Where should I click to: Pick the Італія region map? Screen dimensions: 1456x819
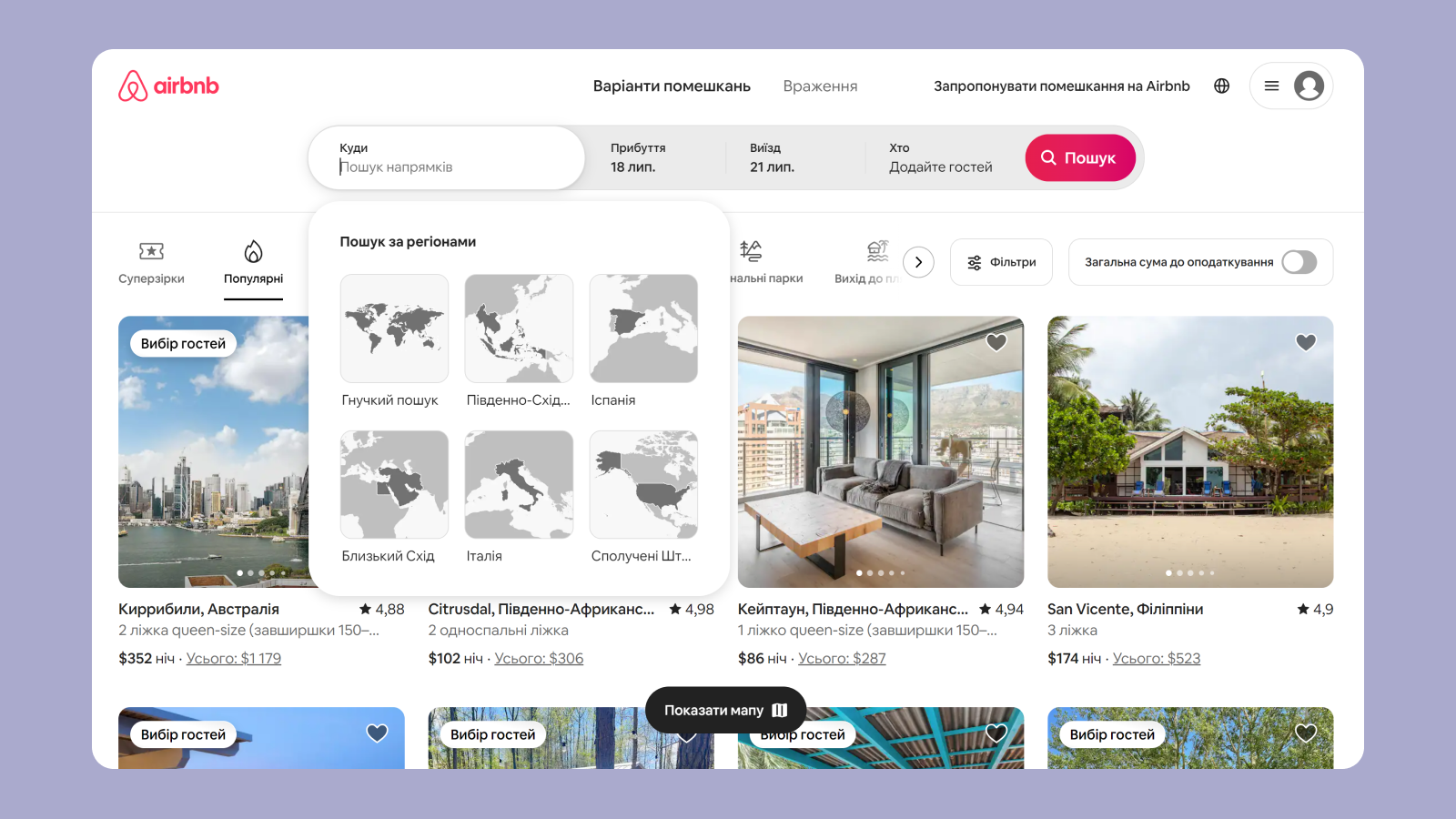[x=519, y=485]
